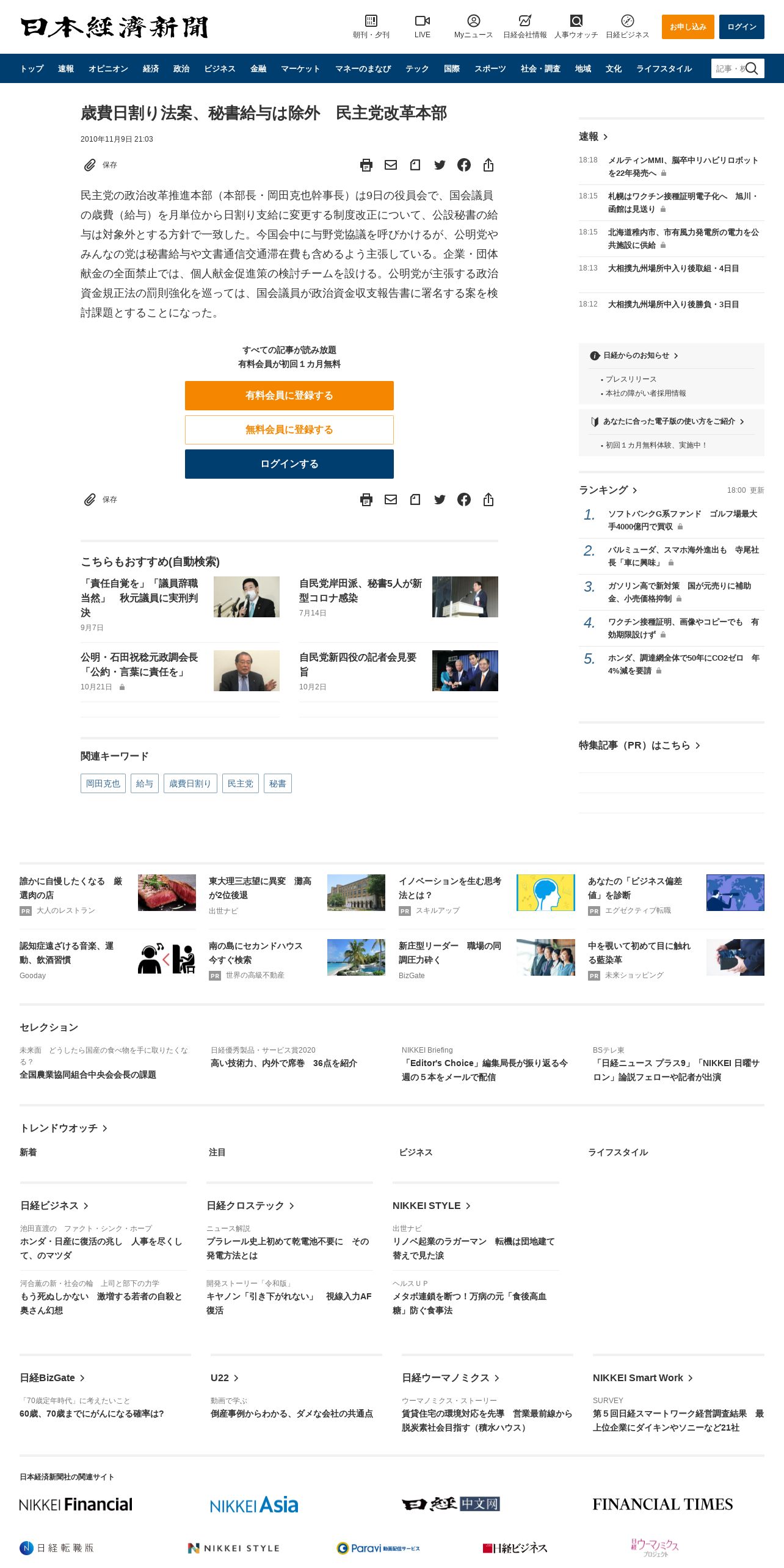
Task: Click the ログインする button
Action: (x=289, y=464)
